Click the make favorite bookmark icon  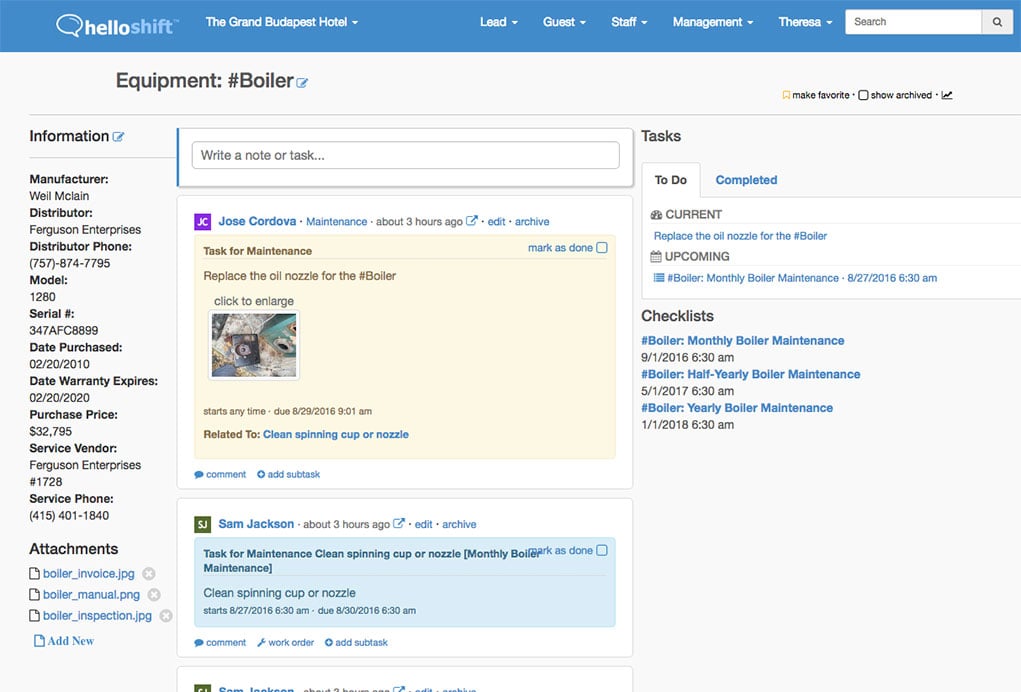786,95
